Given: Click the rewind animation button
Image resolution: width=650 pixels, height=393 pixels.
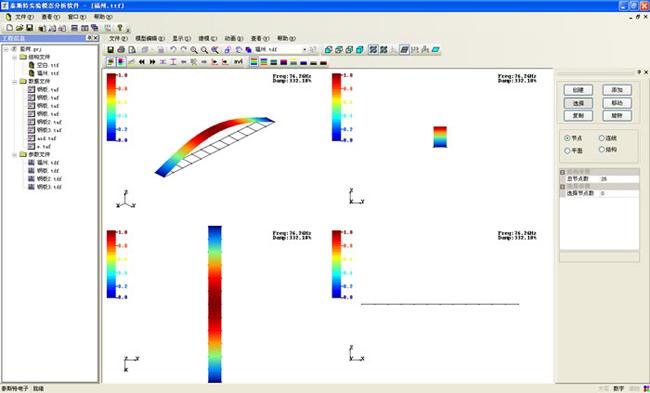Looking at the screenshot, I should [142, 62].
